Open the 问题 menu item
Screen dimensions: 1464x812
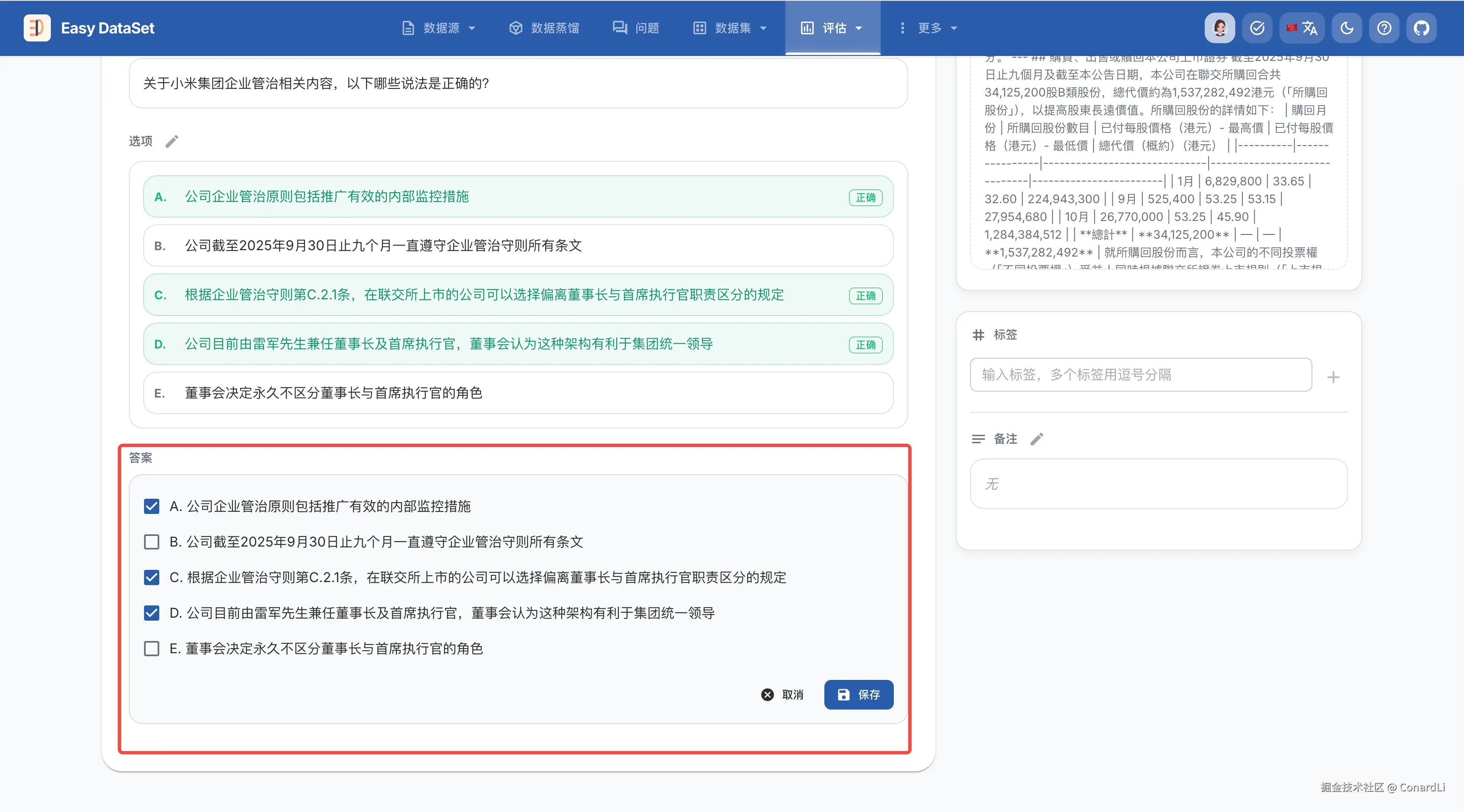636,28
